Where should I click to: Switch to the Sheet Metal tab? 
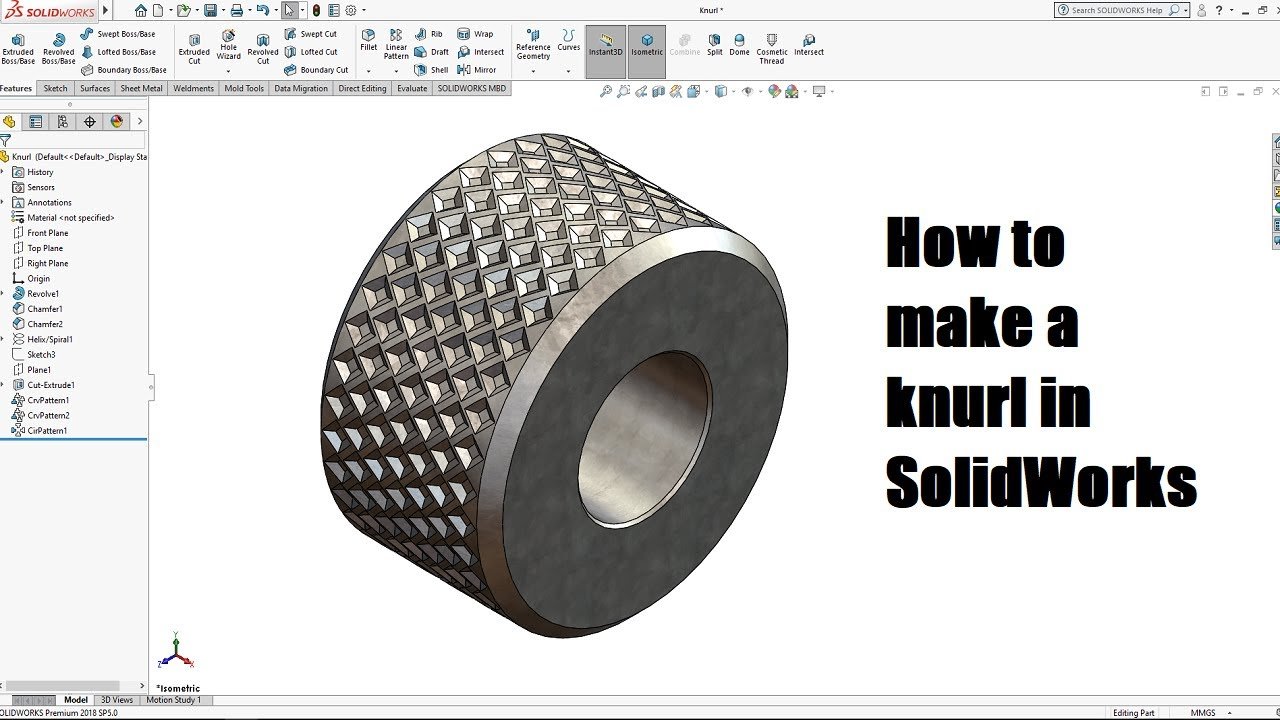coord(141,88)
